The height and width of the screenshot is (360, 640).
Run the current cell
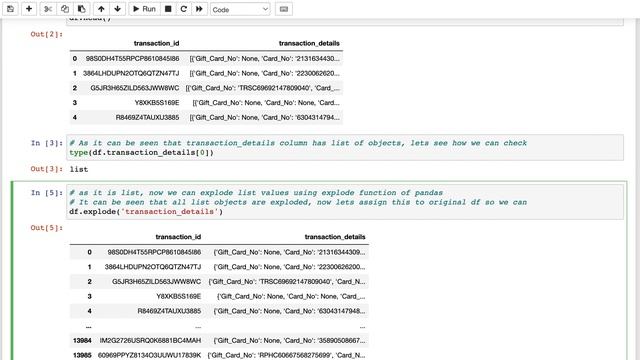tap(144, 9)
